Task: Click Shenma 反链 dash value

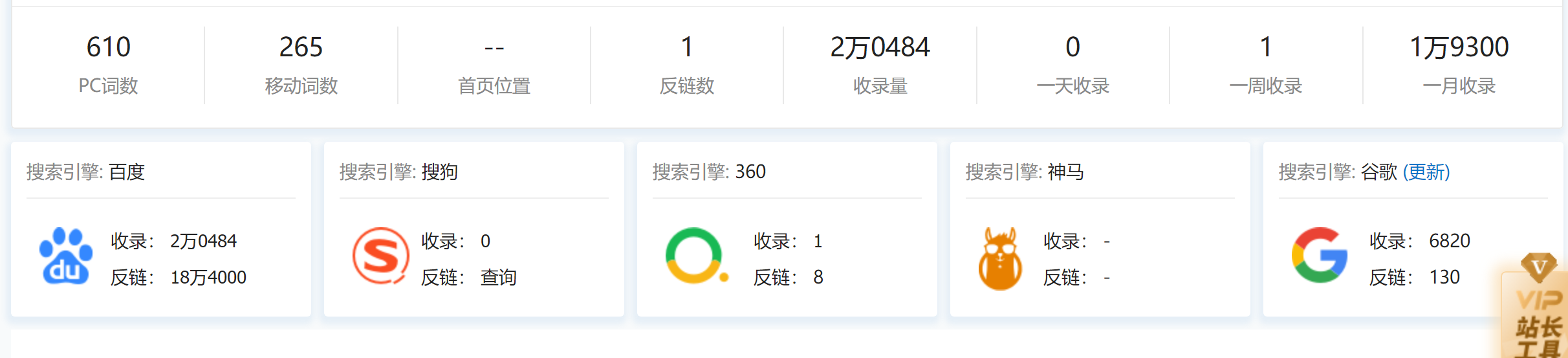Action: [x=1107, y=278]
